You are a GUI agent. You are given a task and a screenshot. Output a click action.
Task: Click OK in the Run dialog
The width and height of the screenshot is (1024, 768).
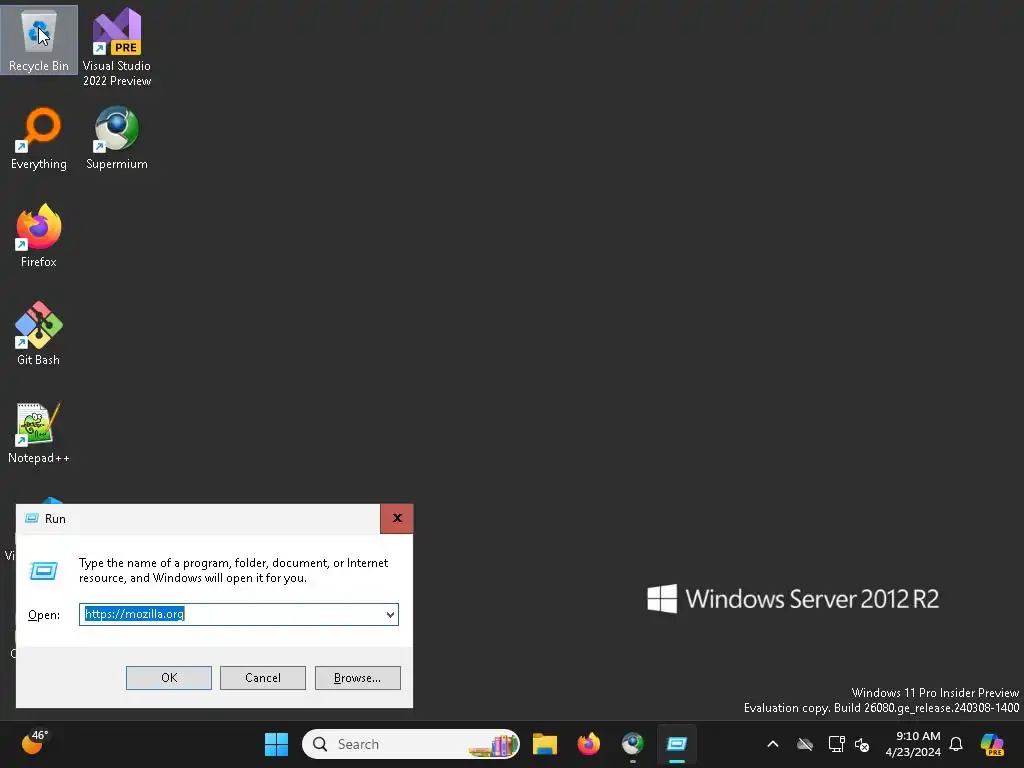[x=168, y=678]
